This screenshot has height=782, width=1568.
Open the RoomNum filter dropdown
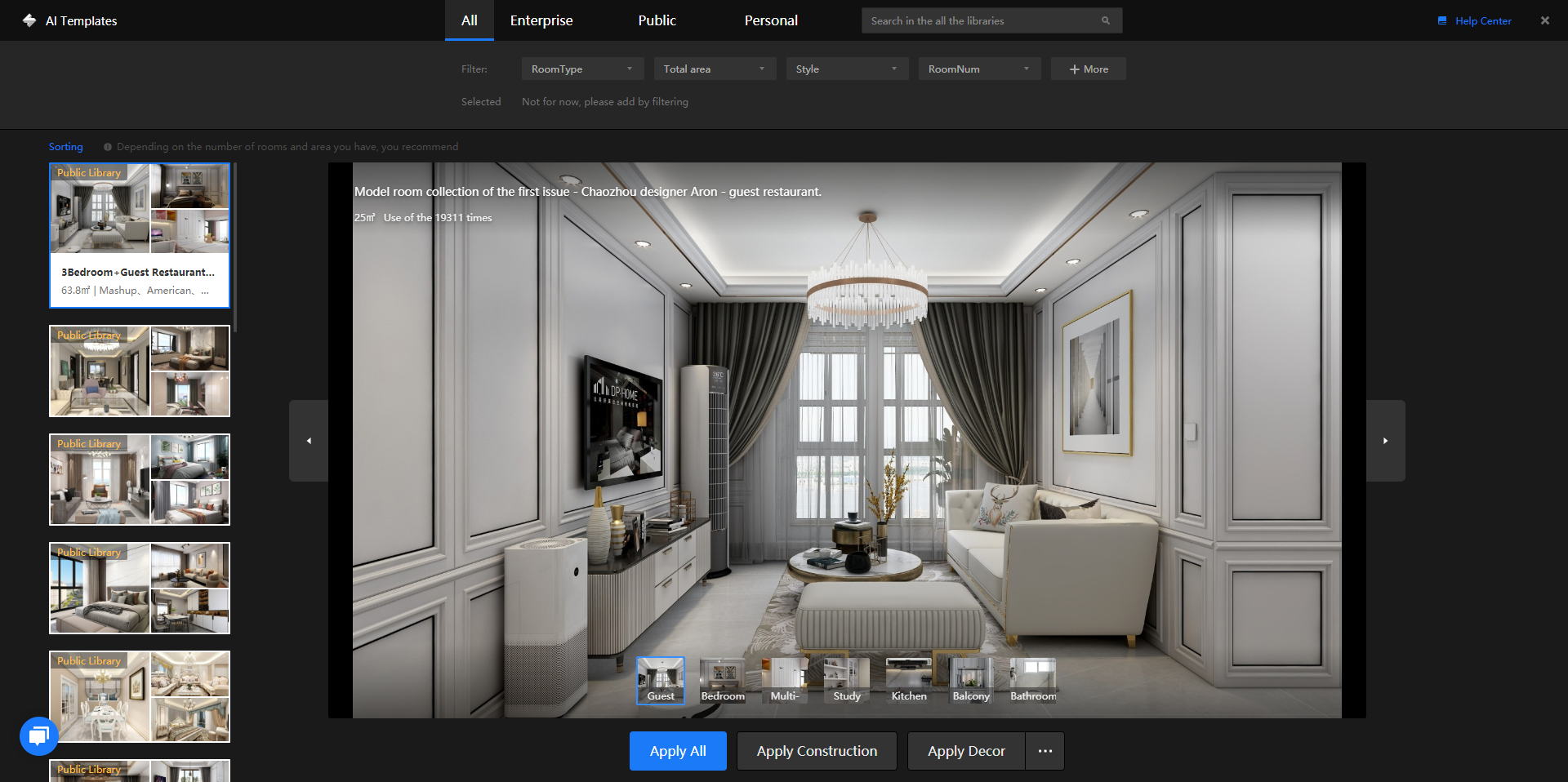(x=978, y=69)
